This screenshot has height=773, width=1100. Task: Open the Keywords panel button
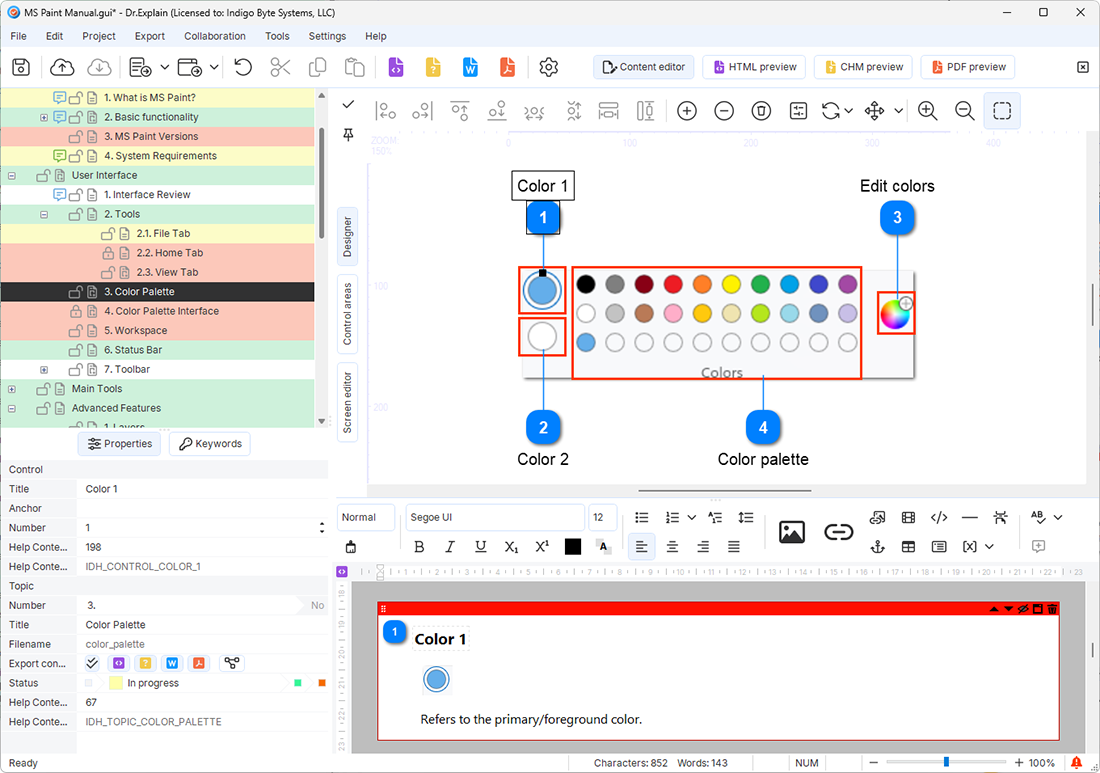210,443
